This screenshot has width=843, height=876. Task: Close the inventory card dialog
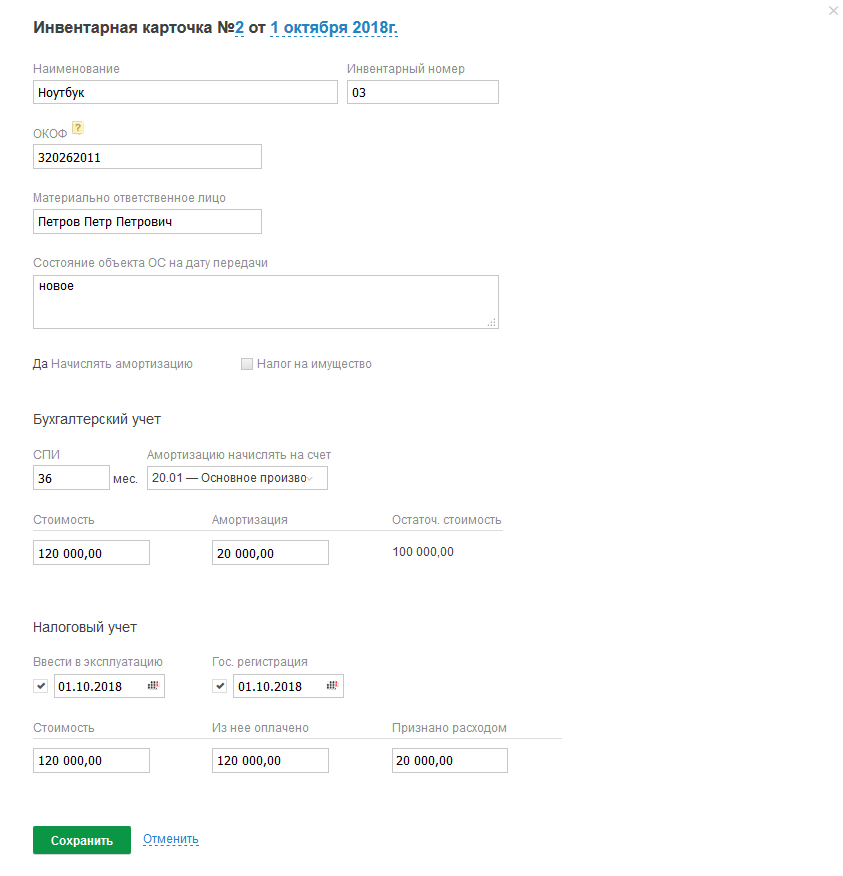834,11
